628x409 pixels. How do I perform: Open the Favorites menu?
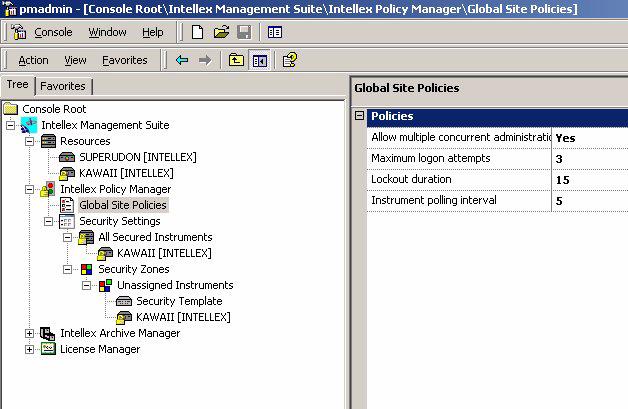[x=125, y=60]
